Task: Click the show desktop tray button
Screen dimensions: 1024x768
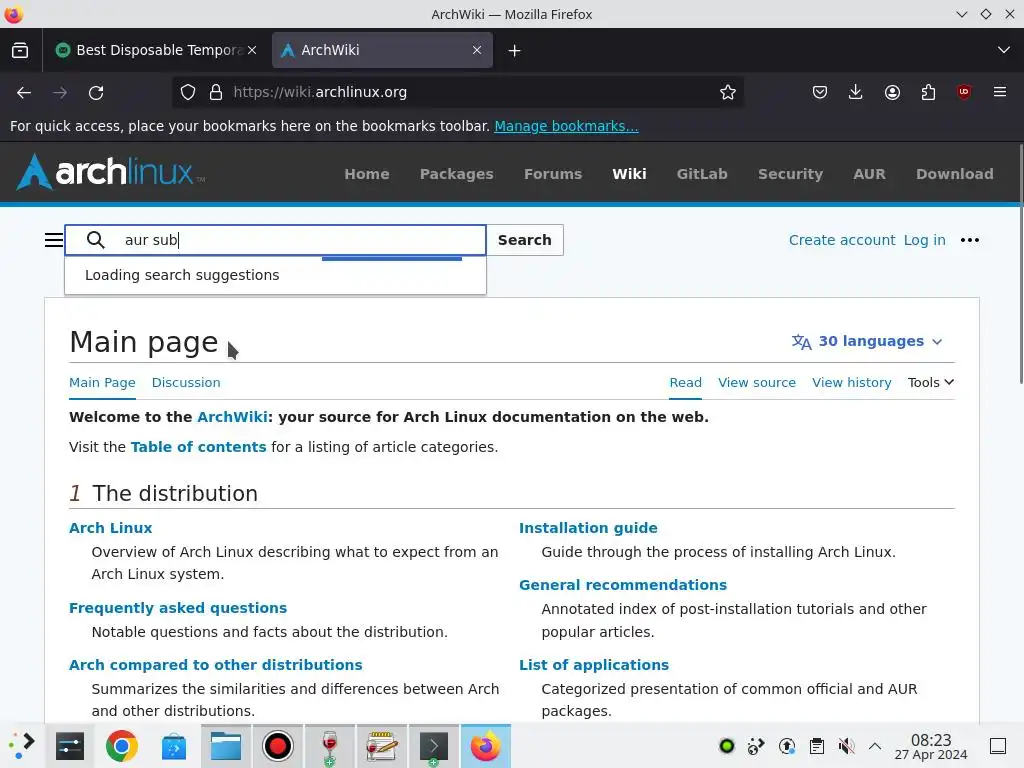Action: click(998, 746)
